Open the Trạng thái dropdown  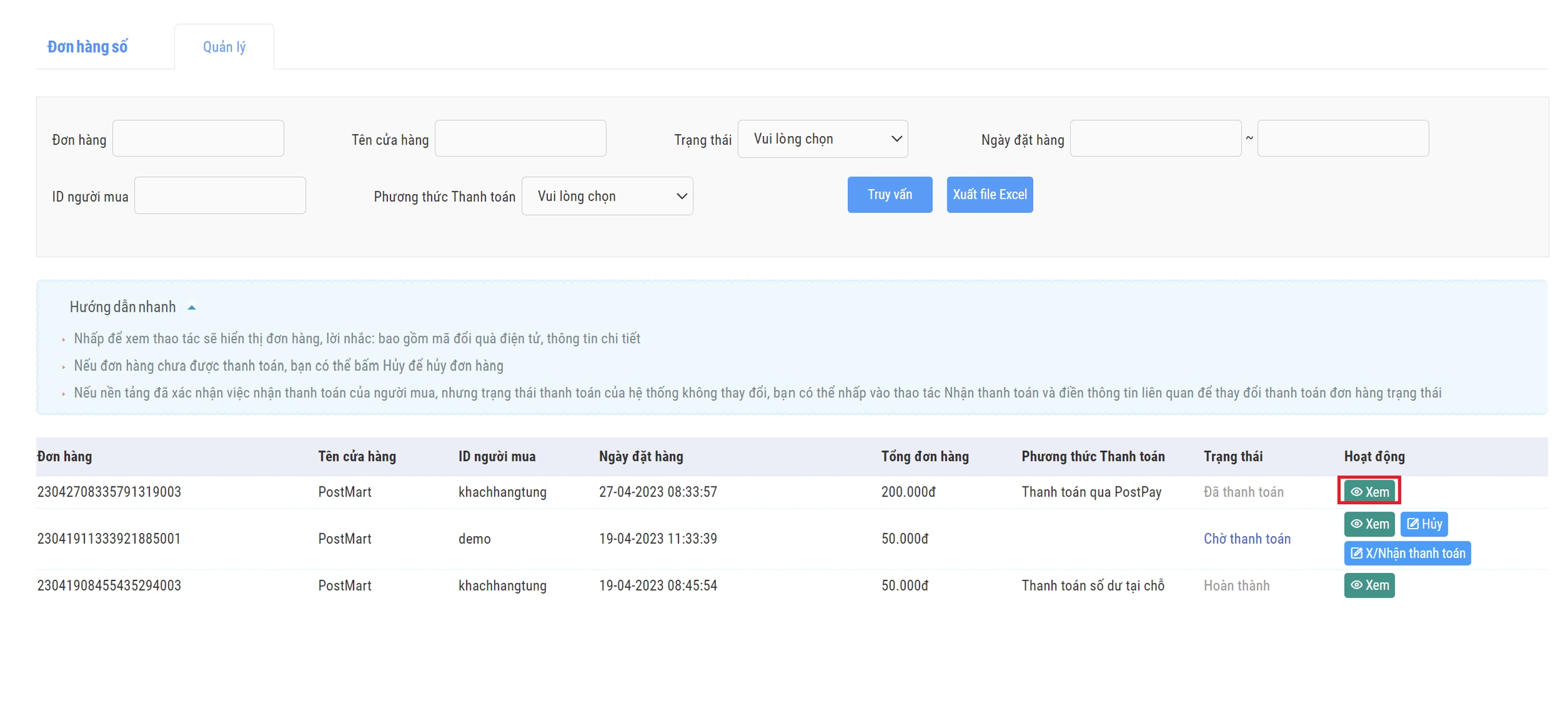822,139
